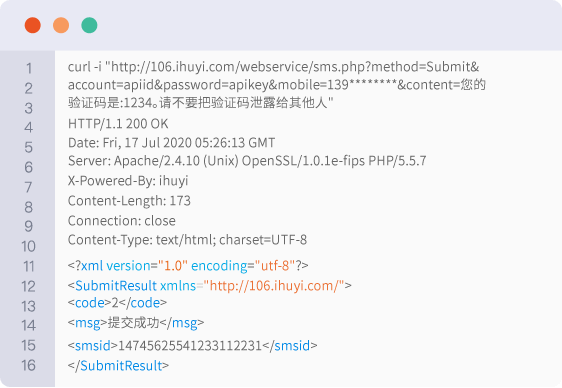Click the curl command URL text
562x388 pixels.
click(295, 67)
